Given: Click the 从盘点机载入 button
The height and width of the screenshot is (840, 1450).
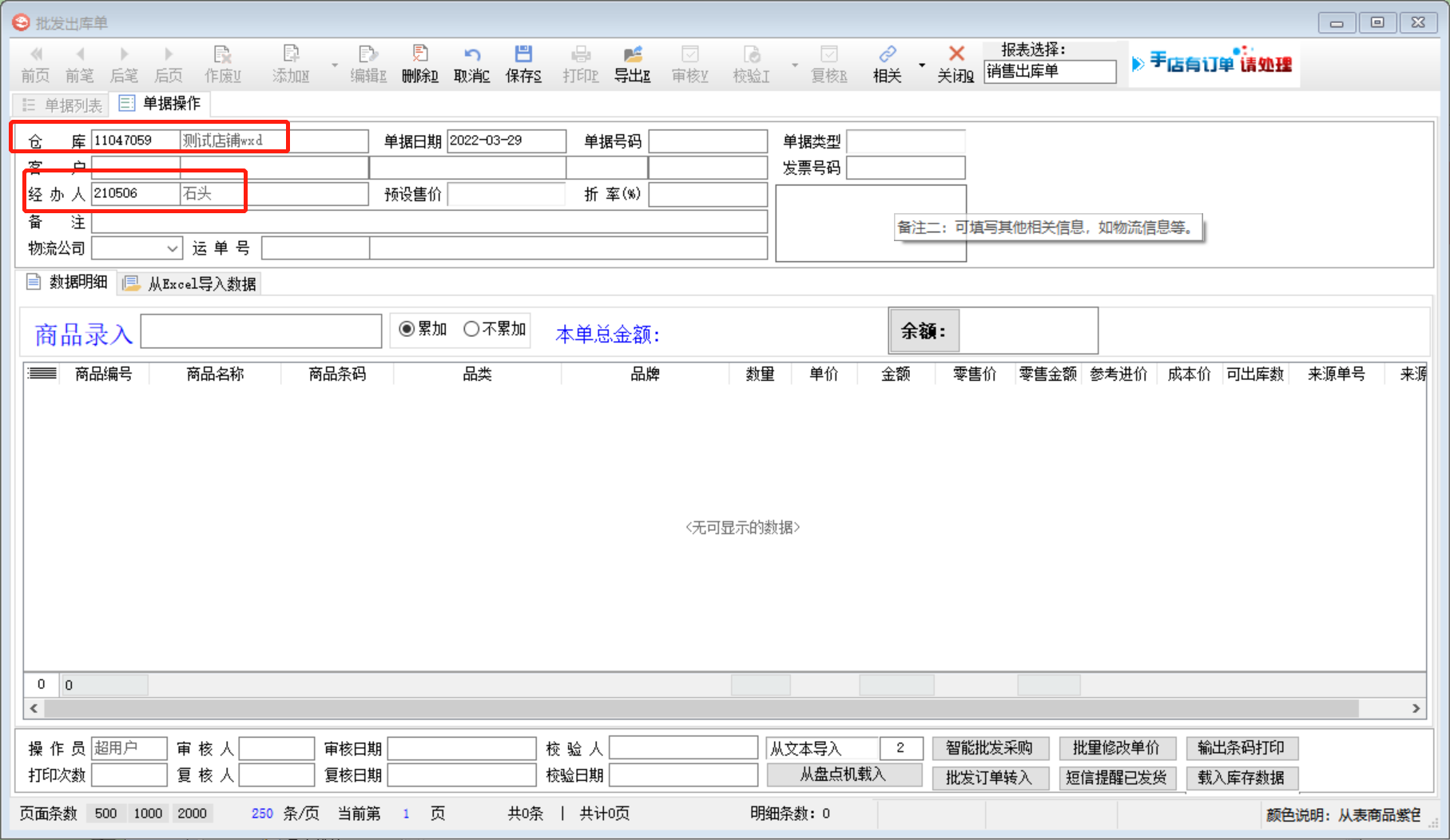Looking at the screenshot, I should 844,775.
